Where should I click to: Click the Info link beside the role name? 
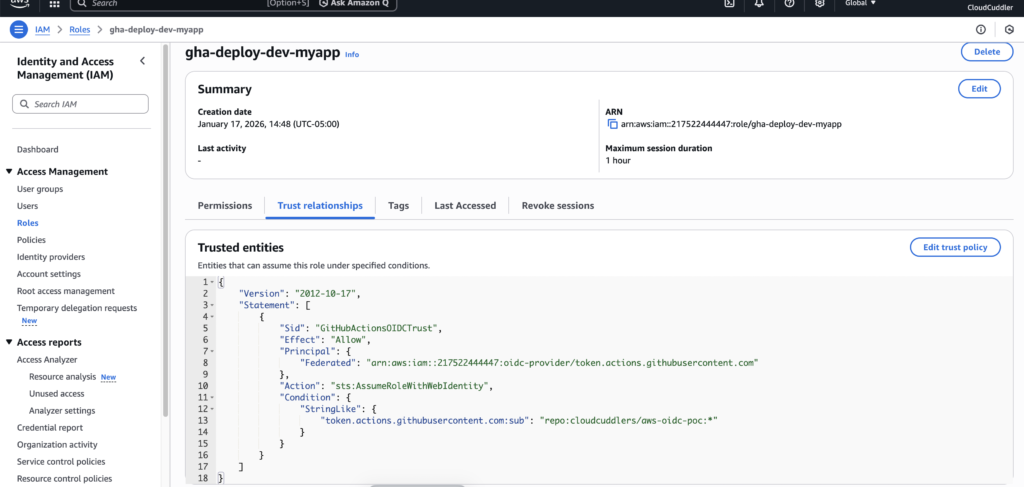352,54
